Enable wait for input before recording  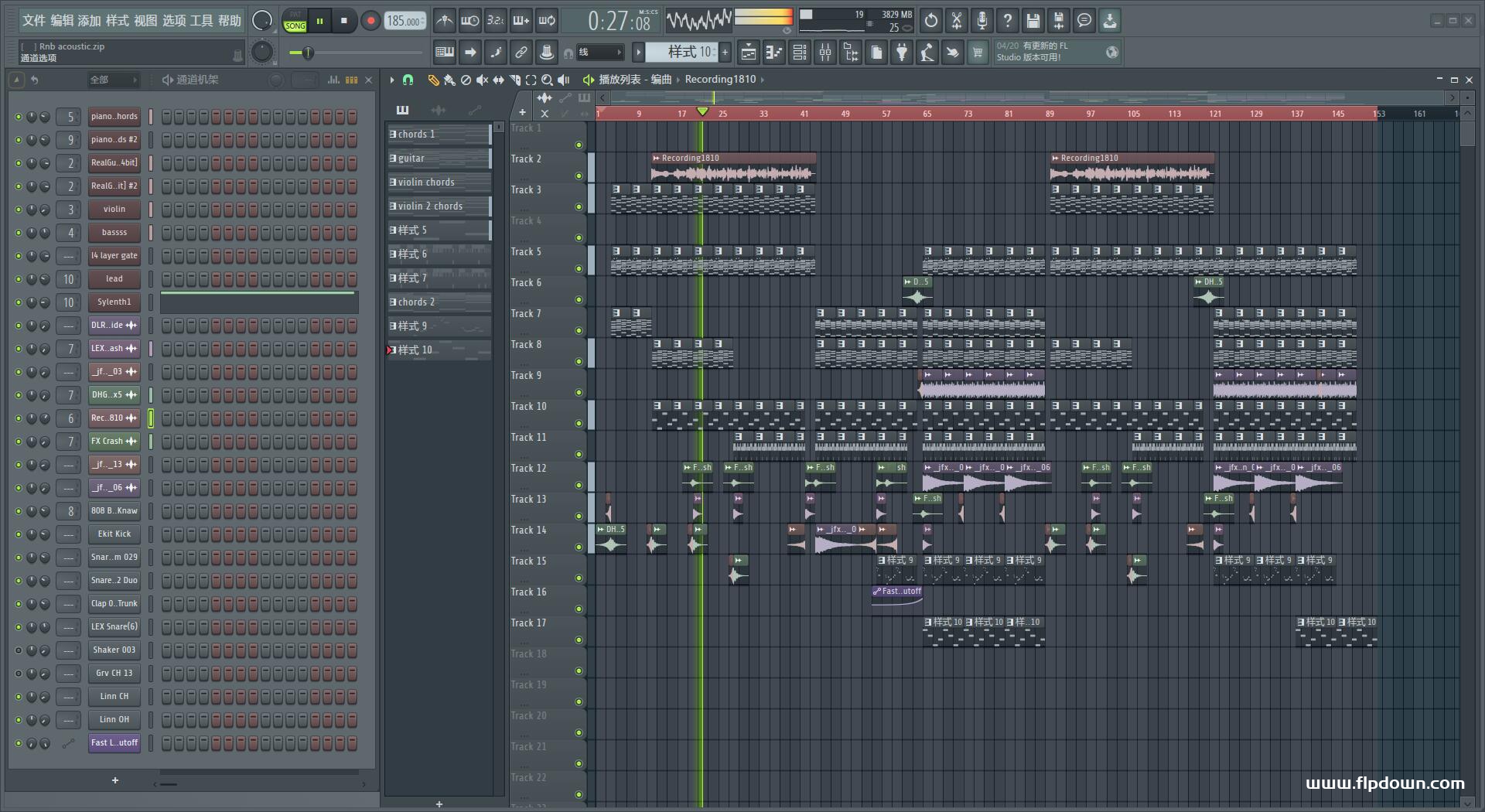[469, 21]
